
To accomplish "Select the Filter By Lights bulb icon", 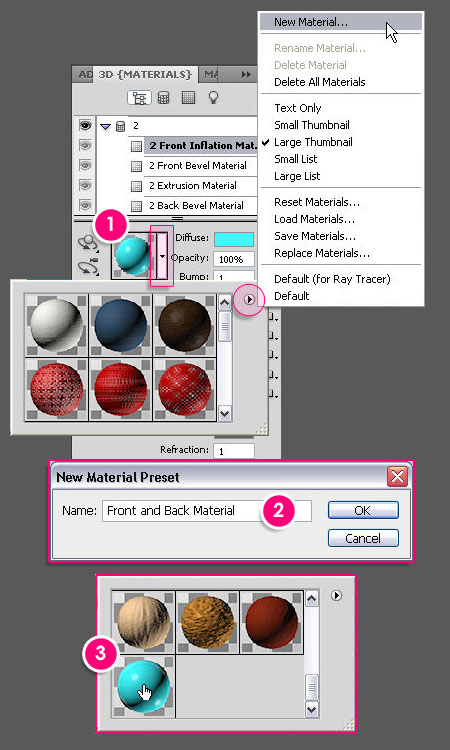I will coord(213,98).
